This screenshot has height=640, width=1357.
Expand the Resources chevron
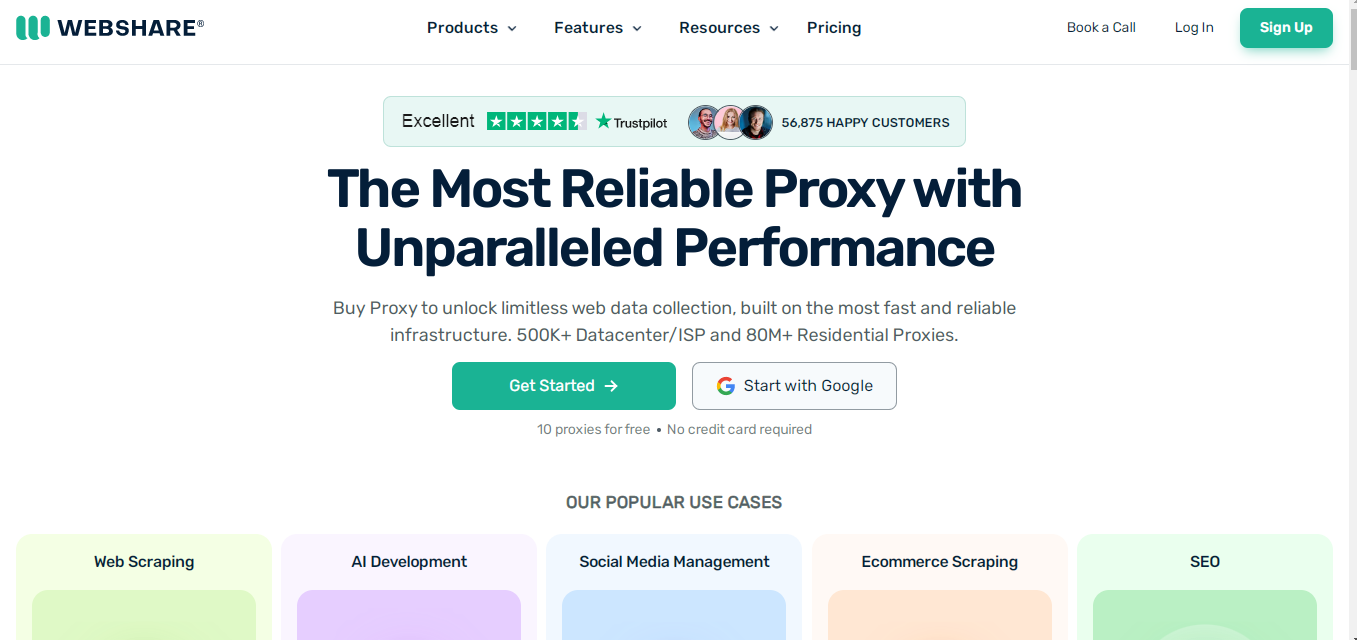pos(774,29)
